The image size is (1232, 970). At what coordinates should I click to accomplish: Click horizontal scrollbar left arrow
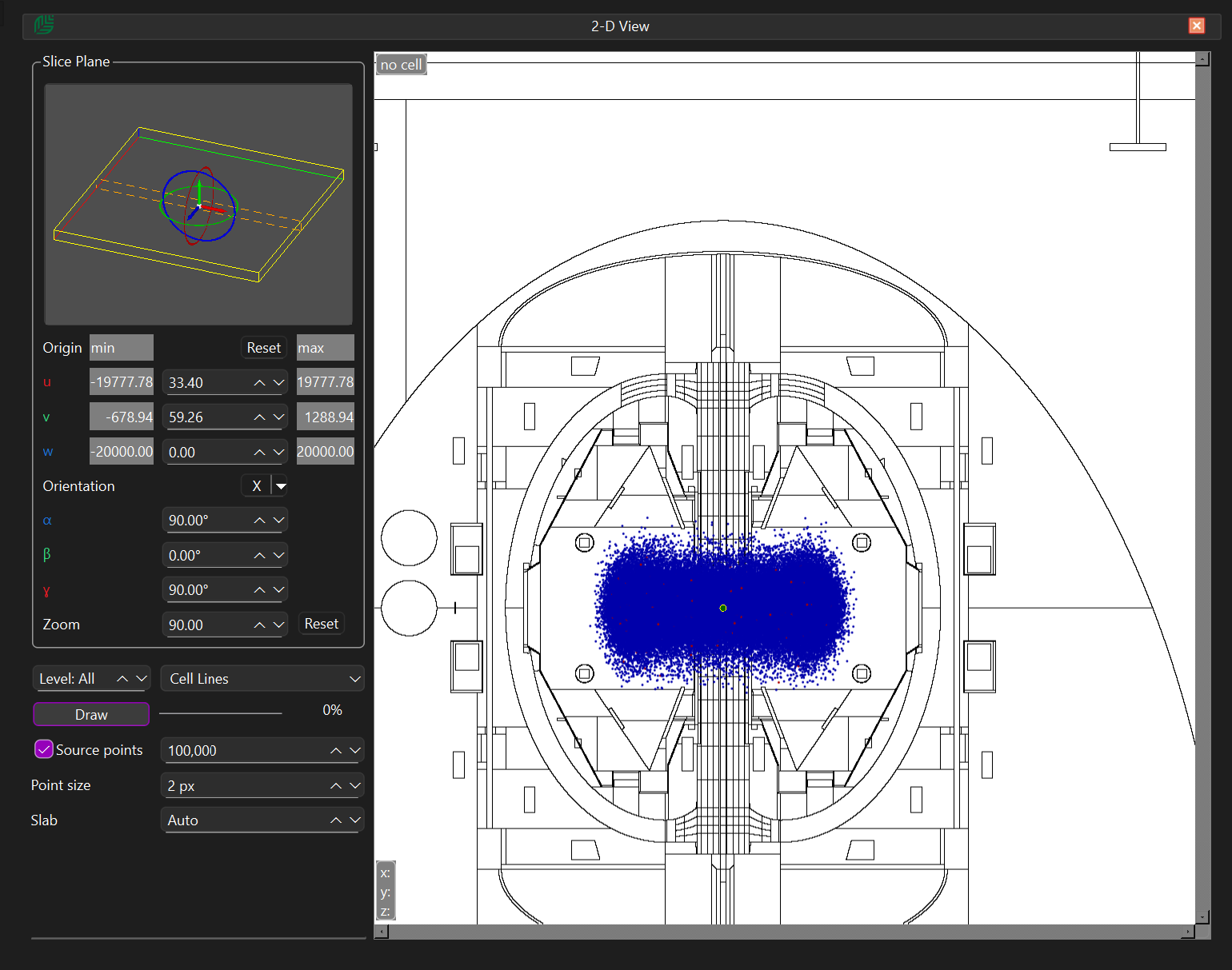382,932
